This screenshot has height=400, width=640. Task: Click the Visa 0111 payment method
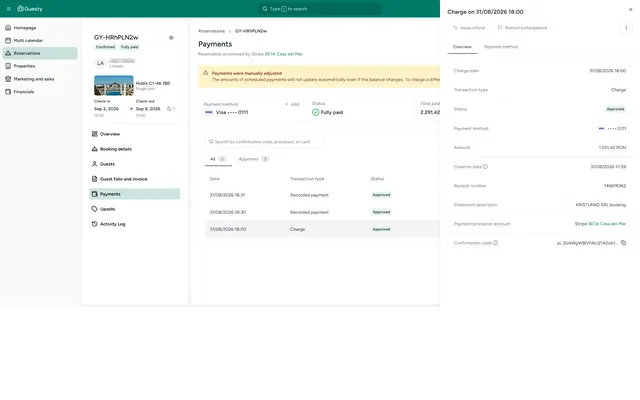(226, 112)
